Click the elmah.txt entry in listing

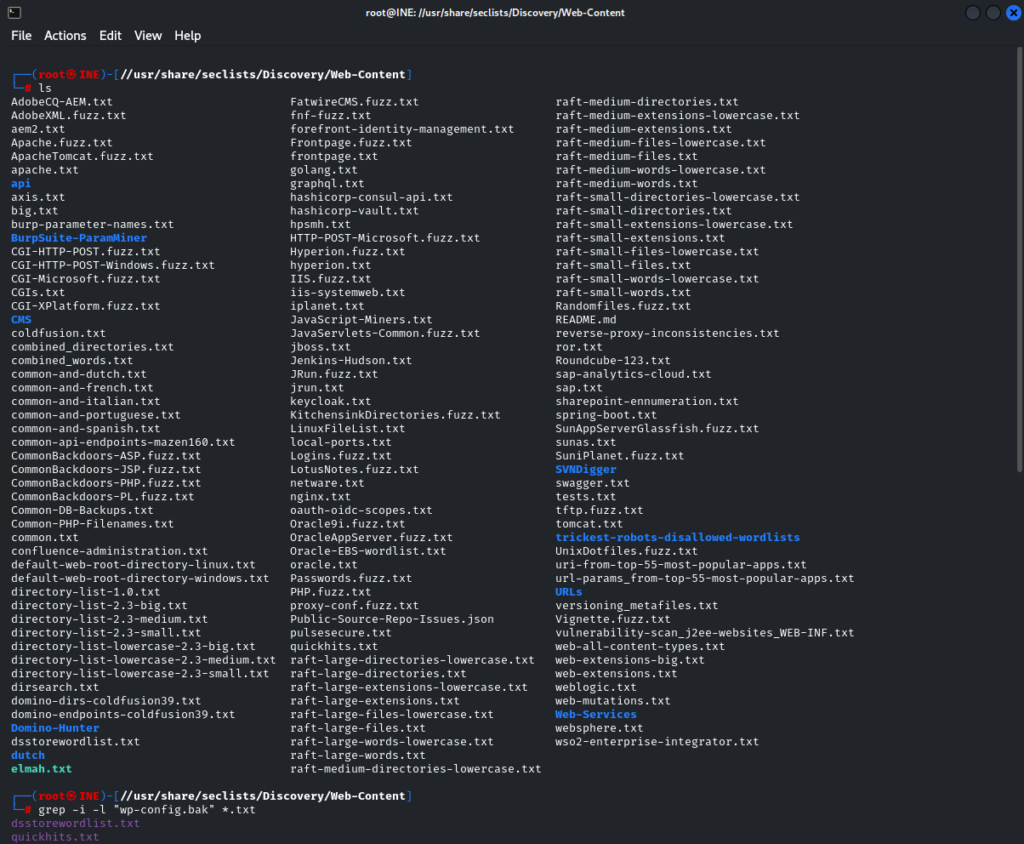tap(41, 769)
